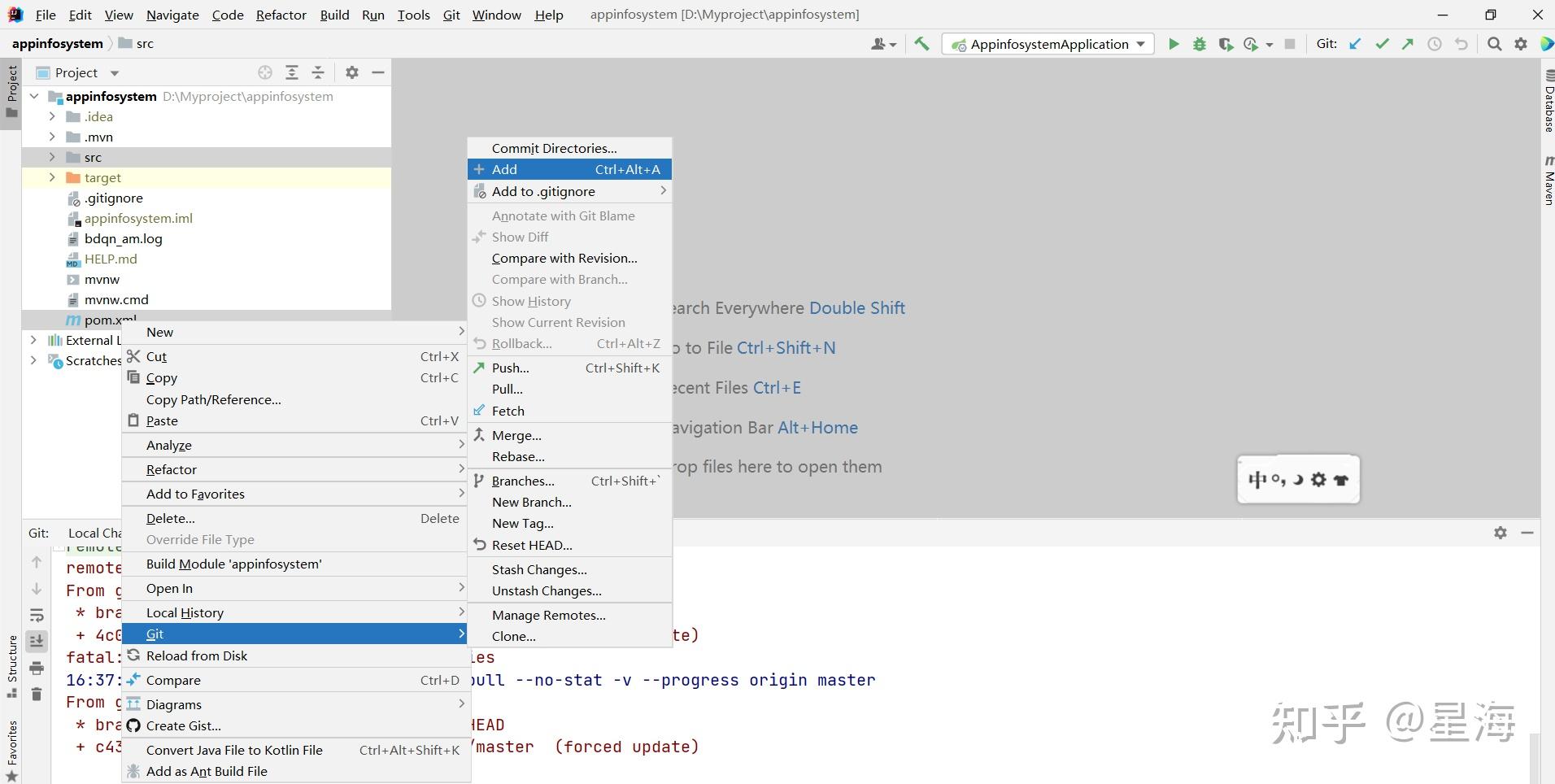Expand External Libraries node
The height and width of the screenshot is (784, 1555).
tap(34, 340)
